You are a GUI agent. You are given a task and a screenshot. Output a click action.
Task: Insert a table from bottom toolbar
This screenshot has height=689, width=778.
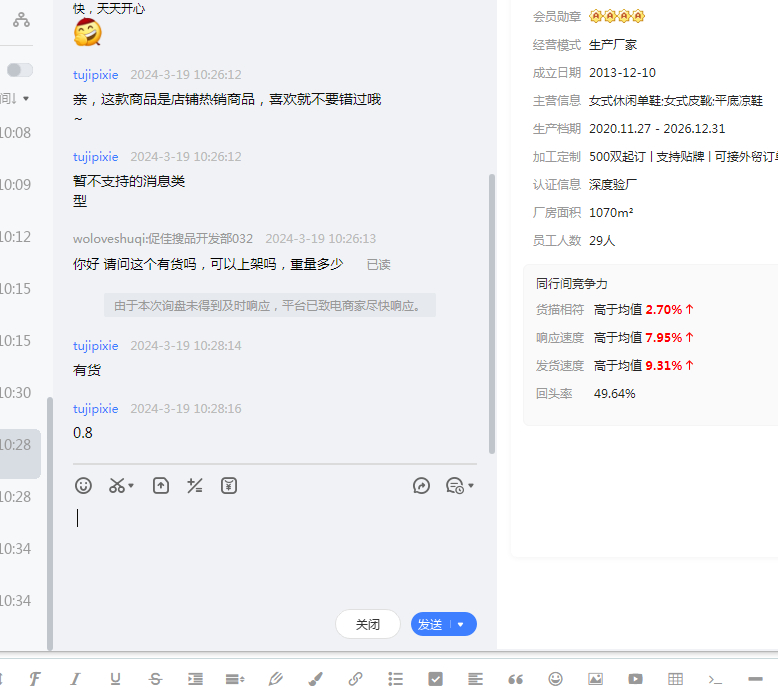coord(675,679)
